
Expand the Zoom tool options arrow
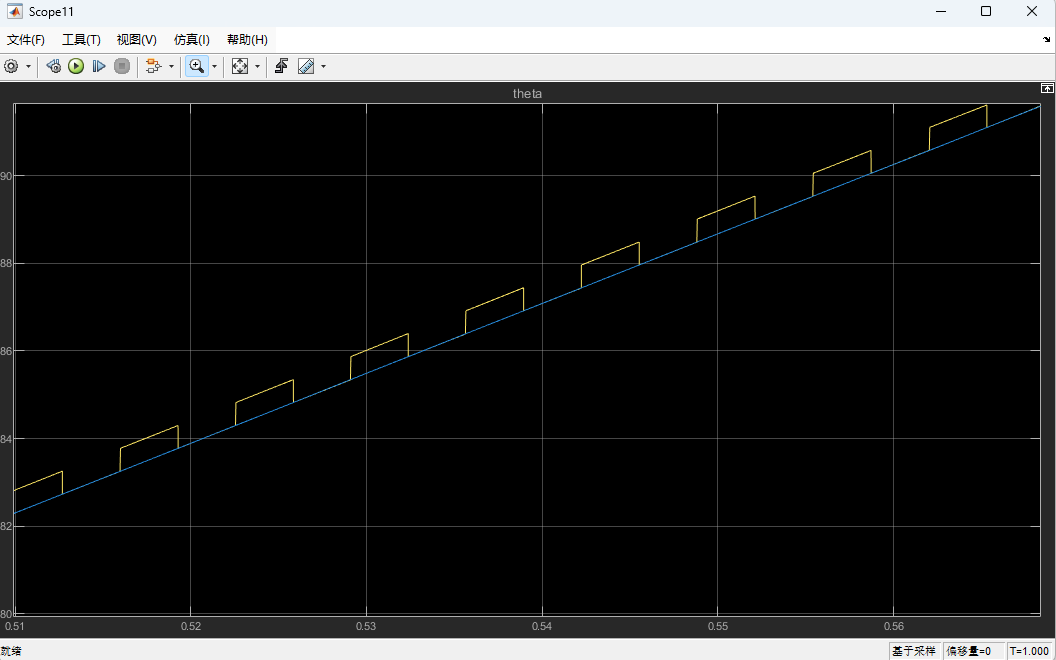pyautogui.click(x=215, y=66)
